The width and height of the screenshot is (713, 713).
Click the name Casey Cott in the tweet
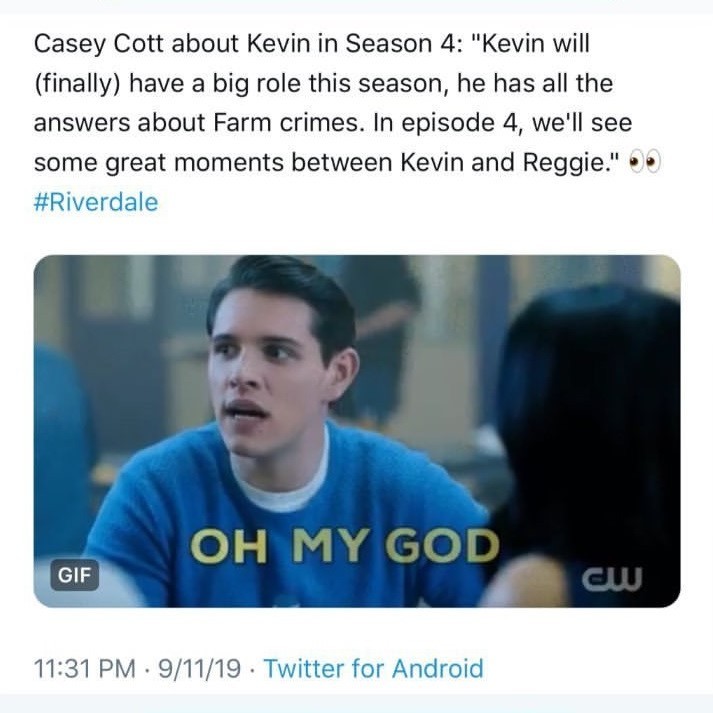[x=98, y=44]
